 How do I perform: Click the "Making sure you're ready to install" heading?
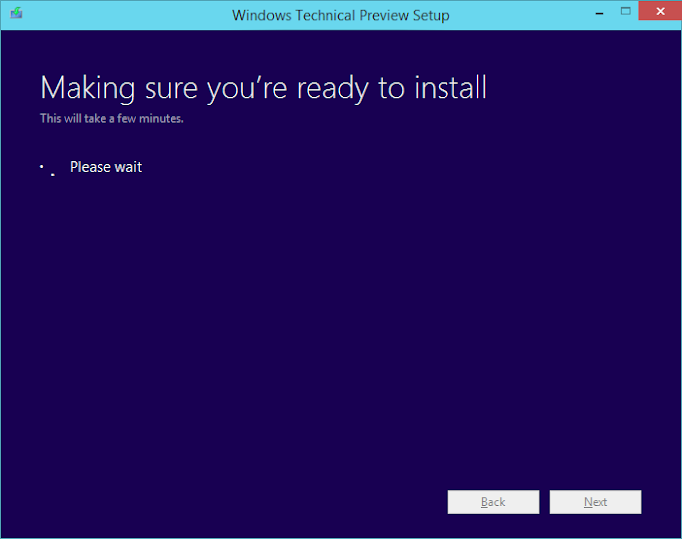[x=263, y=88]
